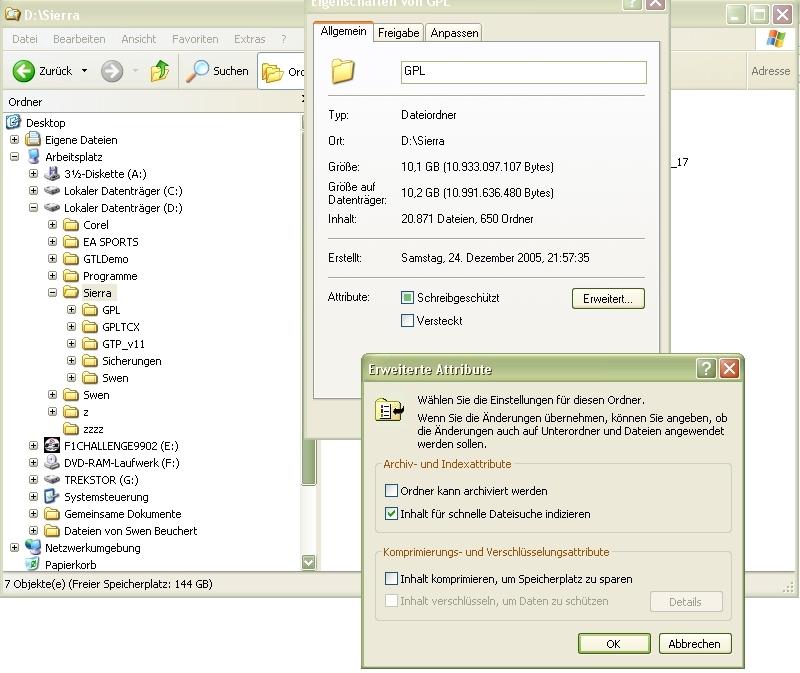Switch to the Freigabe tab
Image resolution: width=800 pixels, height=673 pixels.
coord(398,33)
